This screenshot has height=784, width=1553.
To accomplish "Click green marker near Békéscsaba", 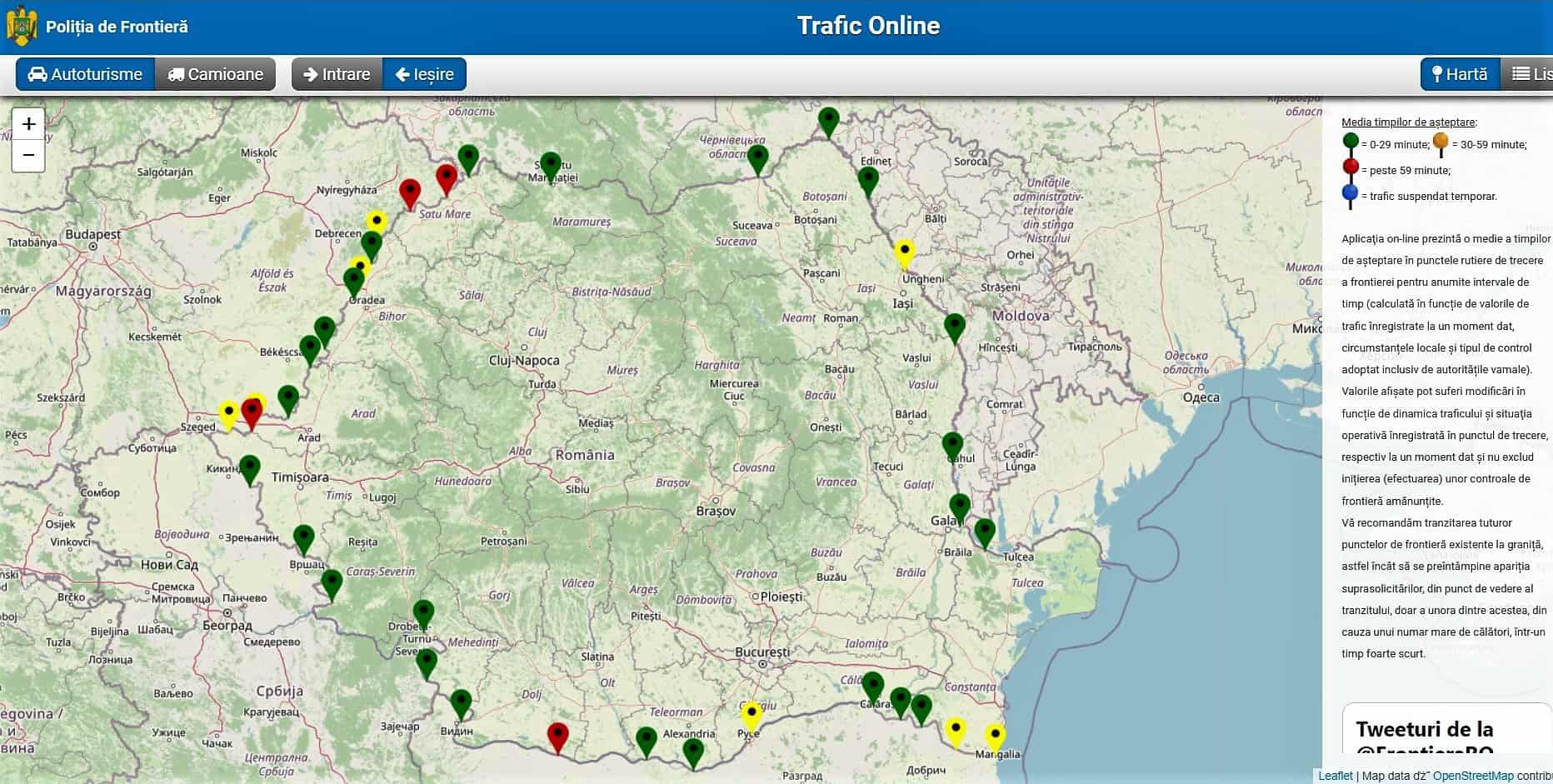I will pos(310,350).
